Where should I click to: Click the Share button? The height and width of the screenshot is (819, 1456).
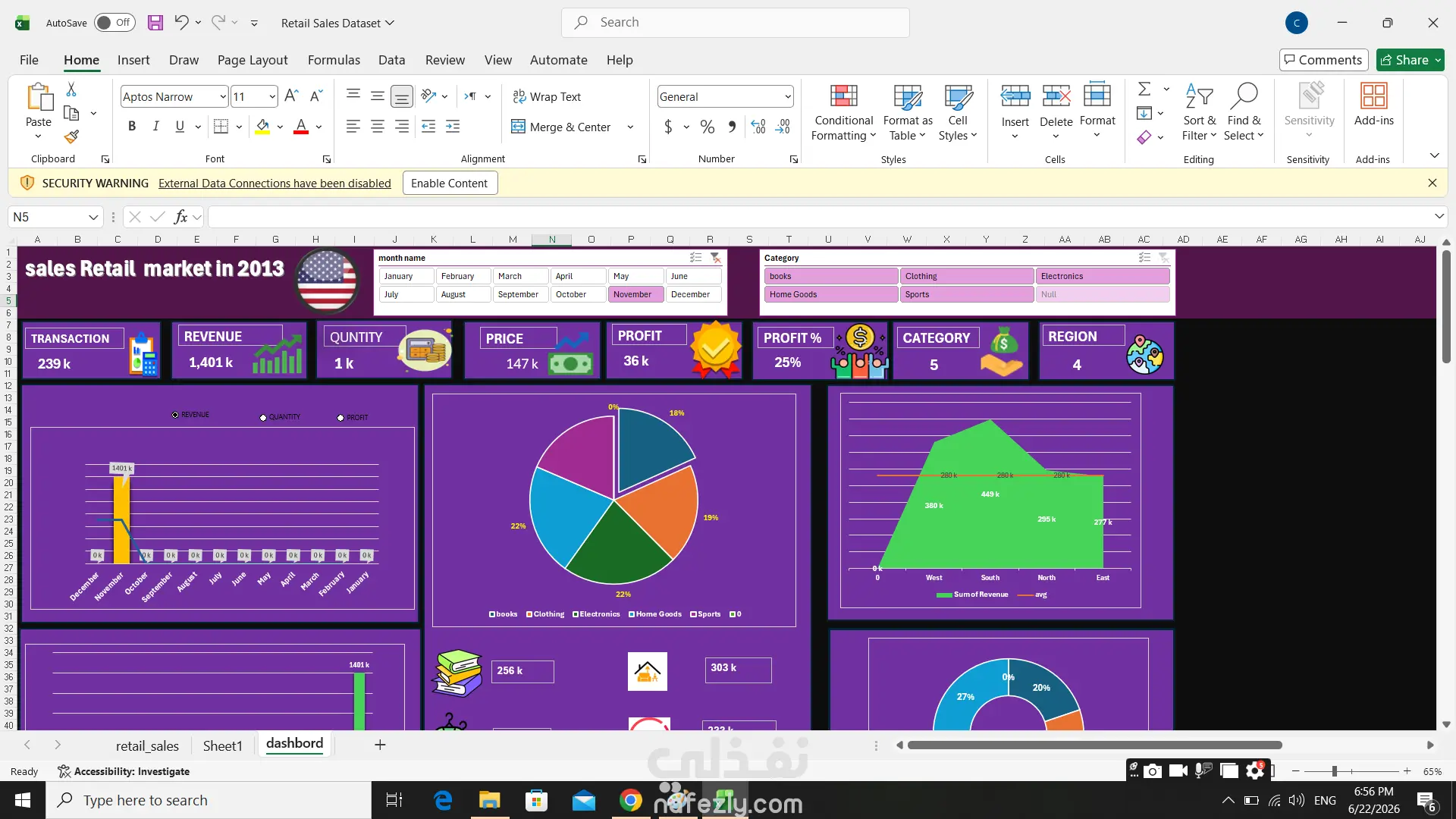click(1410, 60)
